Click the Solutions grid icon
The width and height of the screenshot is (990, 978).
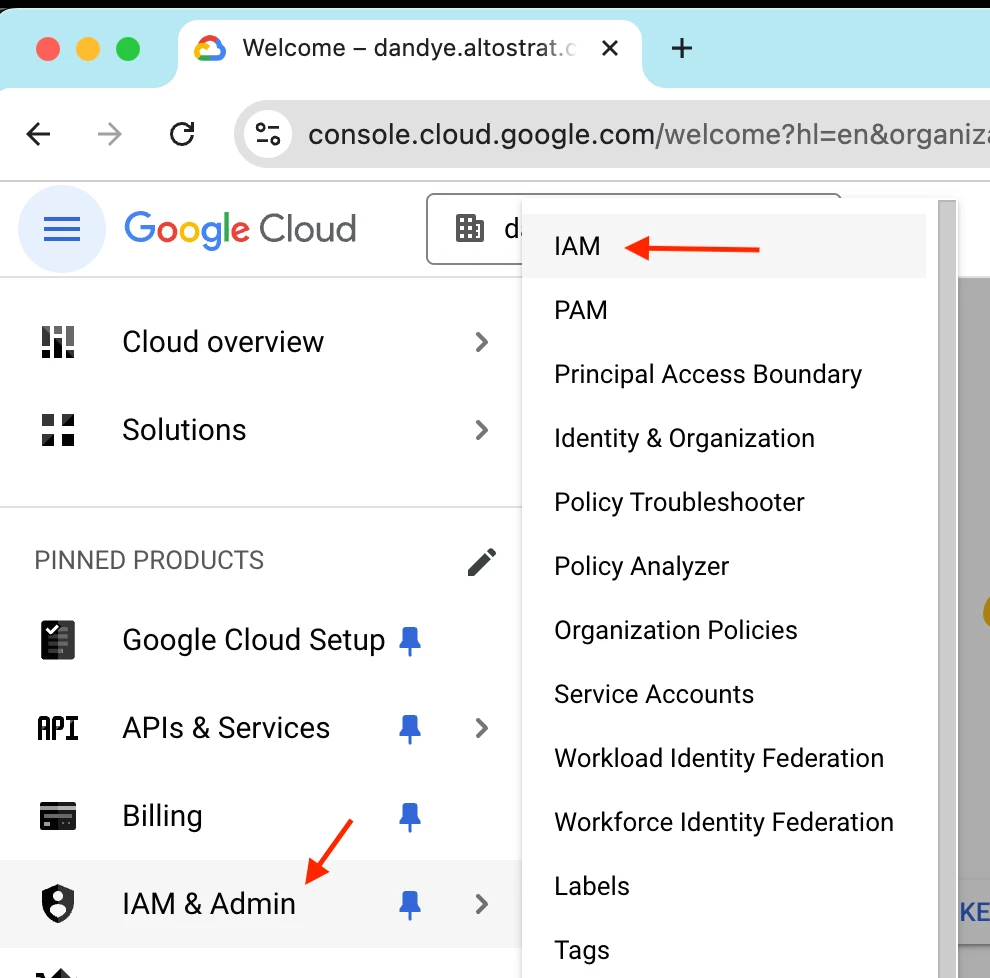click(58, 430)
